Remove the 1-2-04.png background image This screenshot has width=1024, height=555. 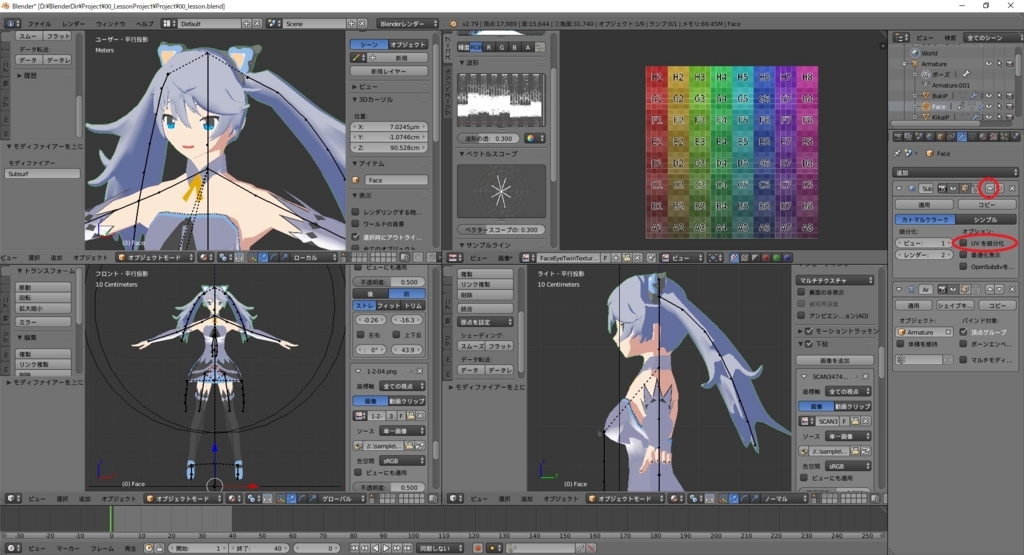(420, 371)
